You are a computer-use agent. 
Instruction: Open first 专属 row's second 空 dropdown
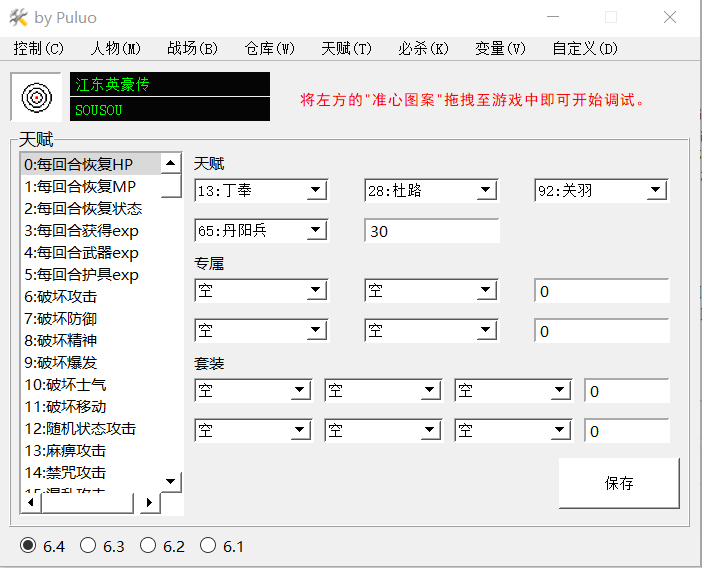point(486,290)
